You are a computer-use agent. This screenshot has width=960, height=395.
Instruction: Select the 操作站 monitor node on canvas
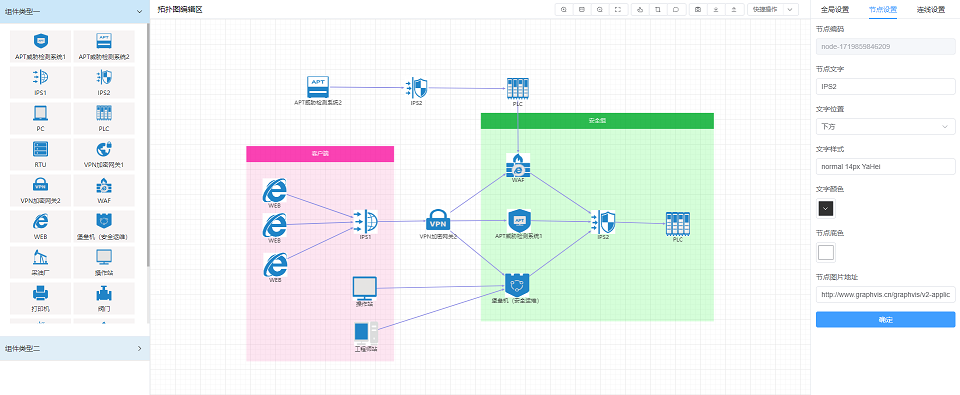(364, 288)
